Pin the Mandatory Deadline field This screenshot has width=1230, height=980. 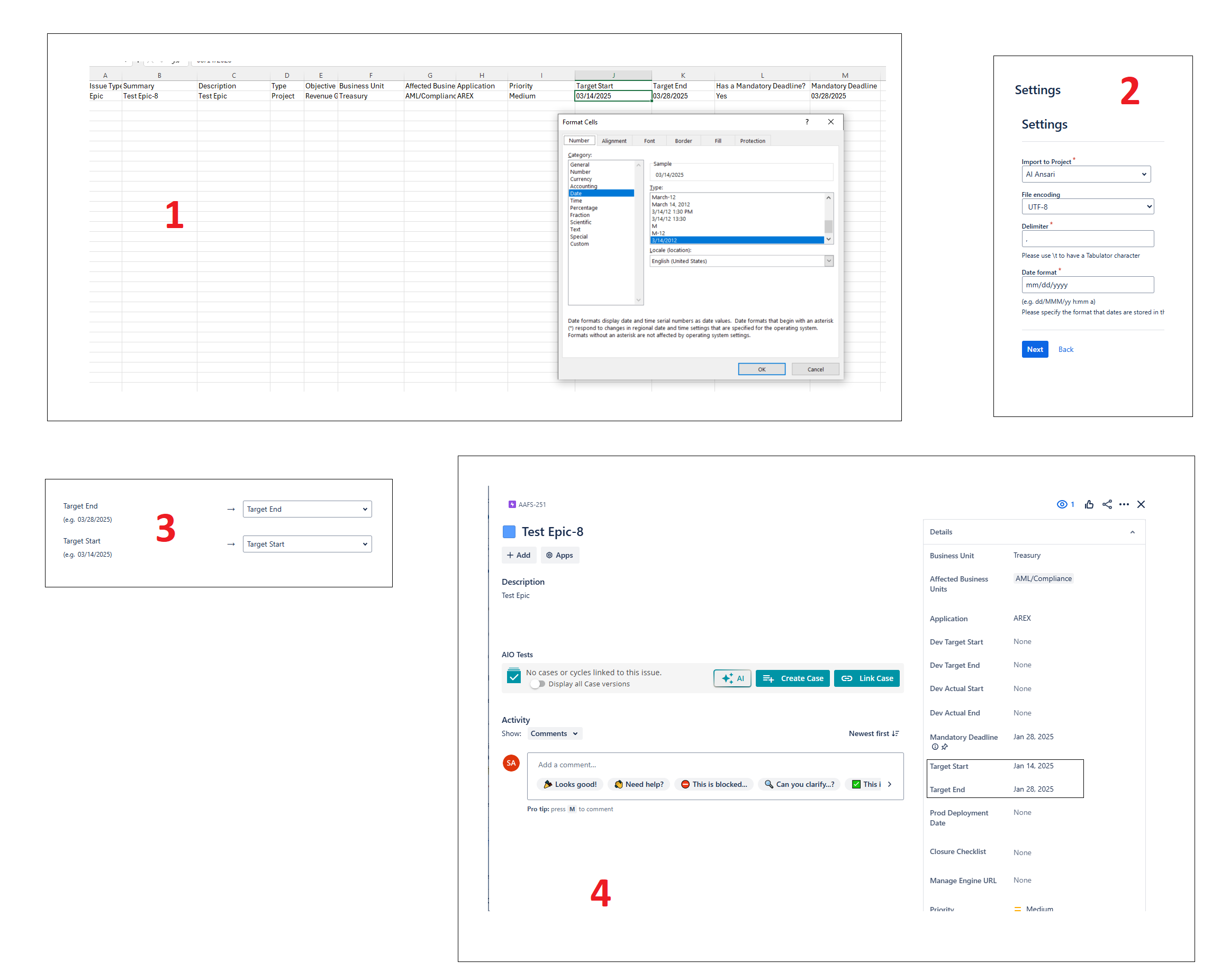(945, 747)
